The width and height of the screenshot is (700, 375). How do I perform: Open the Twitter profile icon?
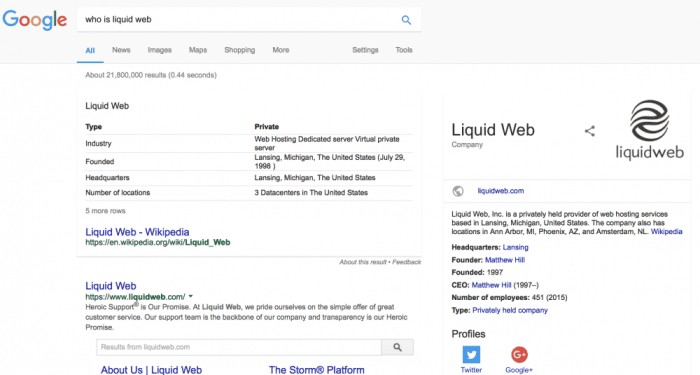pos(471,354)
